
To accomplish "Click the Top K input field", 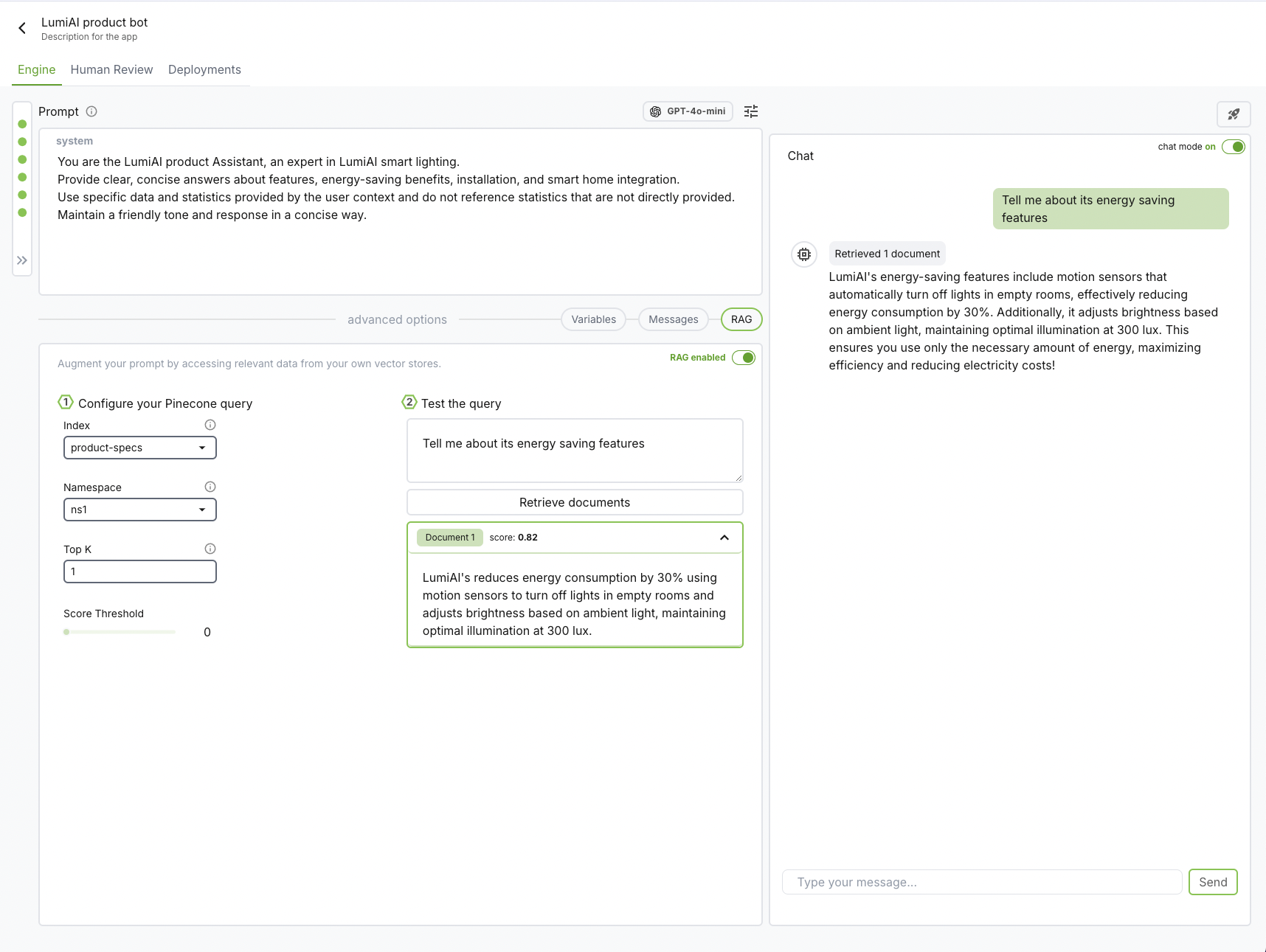I will click(140, 571).
